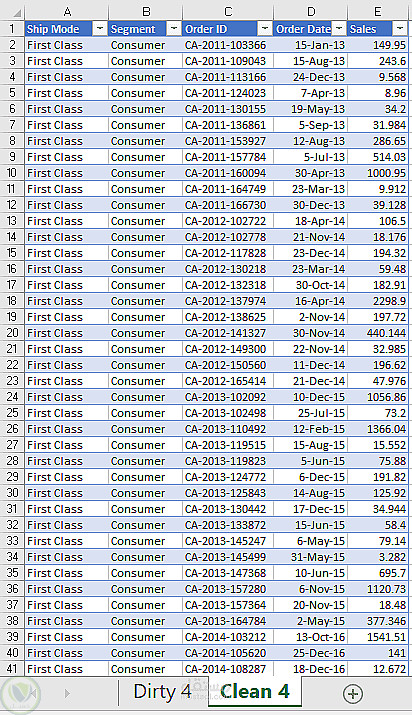Click the next-sheet navigation arrow

[x=67, y=694]
